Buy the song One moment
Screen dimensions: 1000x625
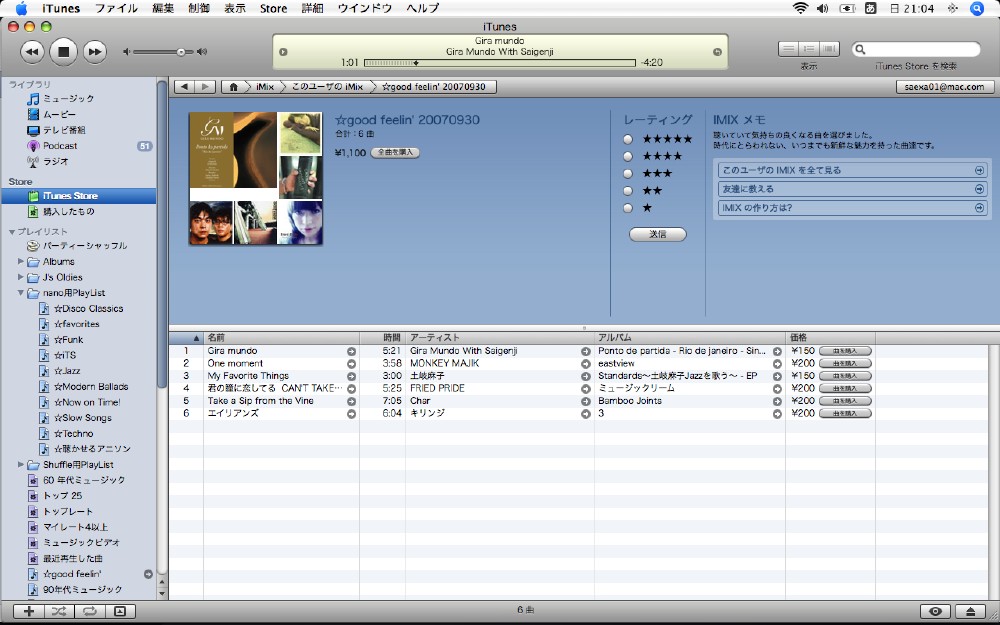(x=845, y=364)
